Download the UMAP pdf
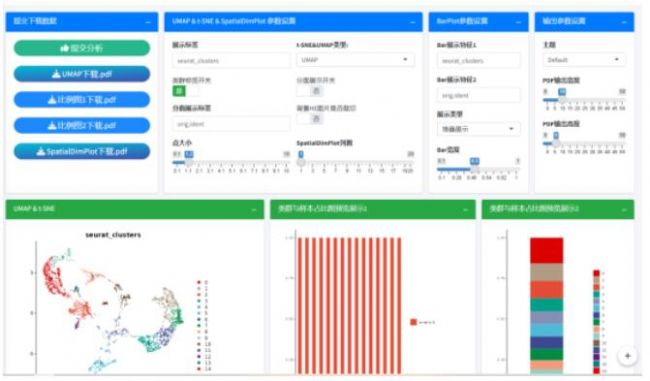Image resolution: width=650 pixels, height=381 pixels. point(82,74)
